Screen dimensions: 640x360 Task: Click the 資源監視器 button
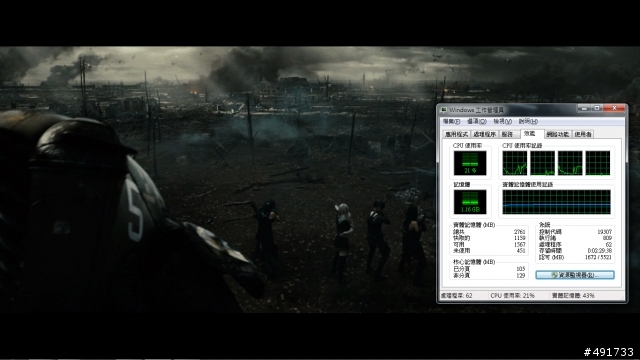[x=575, y=275]
